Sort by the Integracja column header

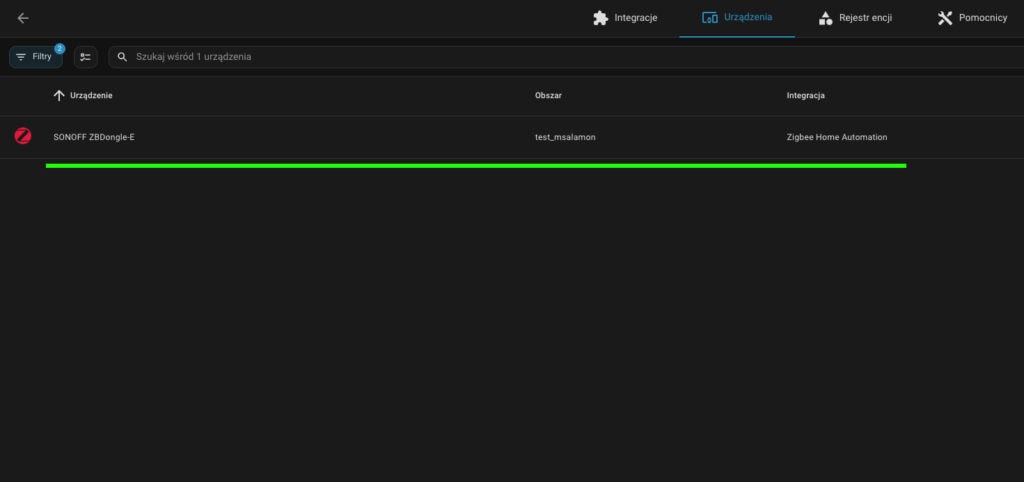[806, 95]
